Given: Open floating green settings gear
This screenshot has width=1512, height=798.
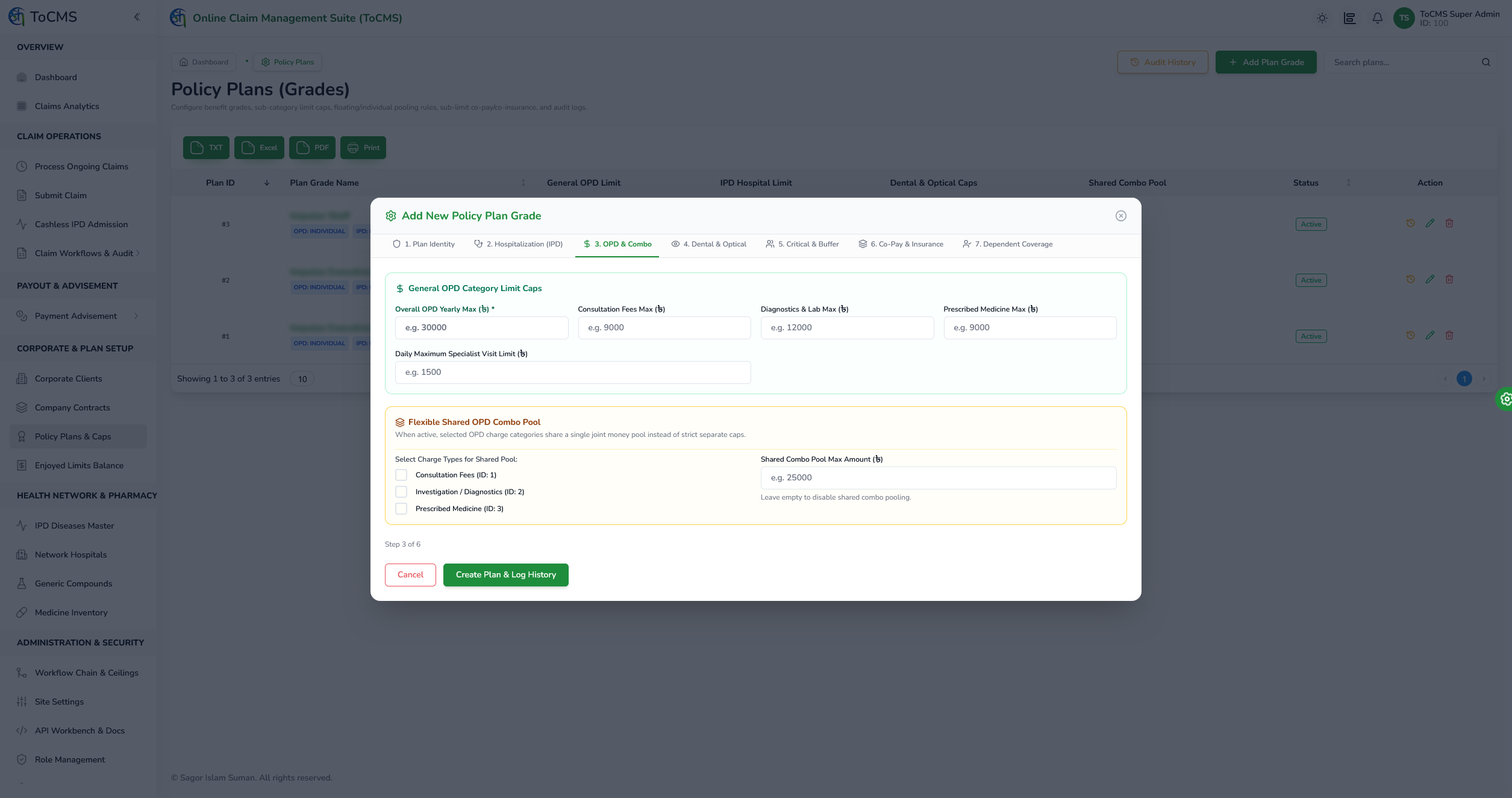Looking at the screenshot, I should coord(1505,399).
